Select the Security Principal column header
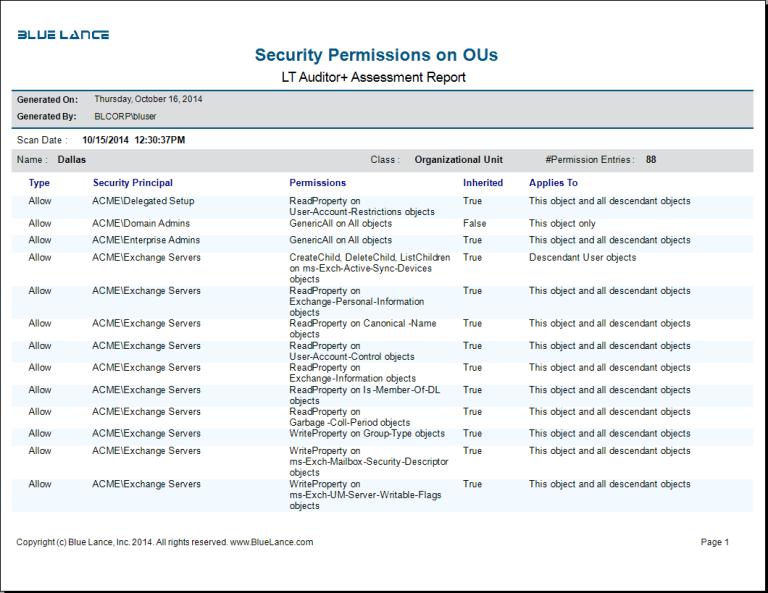Image resolution: width=768 pixels, height=593 pixels. pos(132,183)
